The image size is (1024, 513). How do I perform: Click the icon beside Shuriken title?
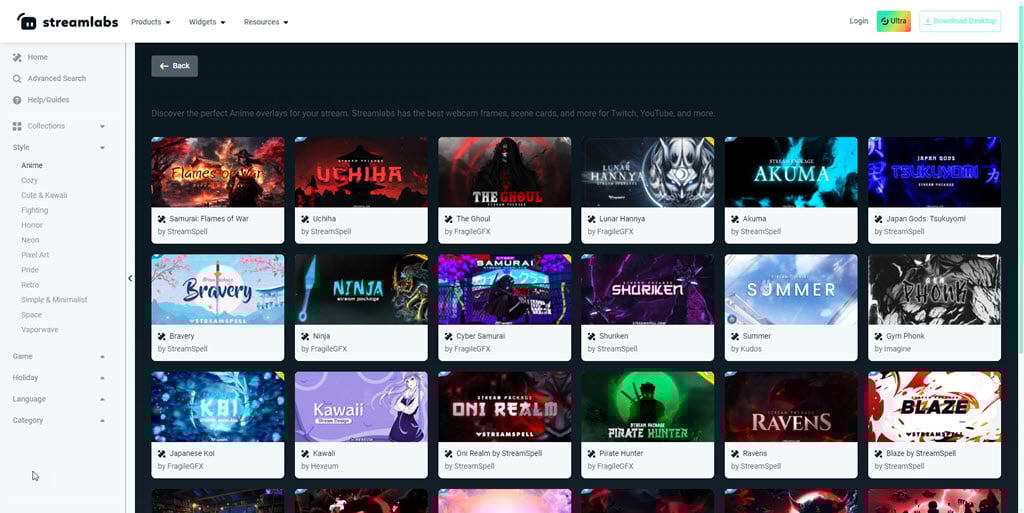pyautogui.click(x=592, y=336)
